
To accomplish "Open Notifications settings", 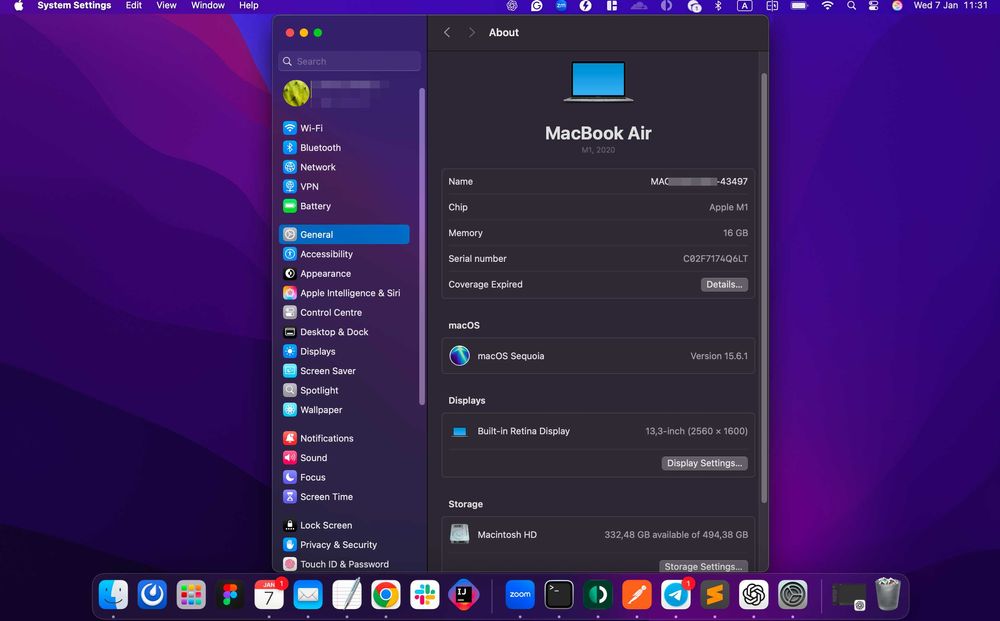I will pyautogui.click(x=344, y=439).
